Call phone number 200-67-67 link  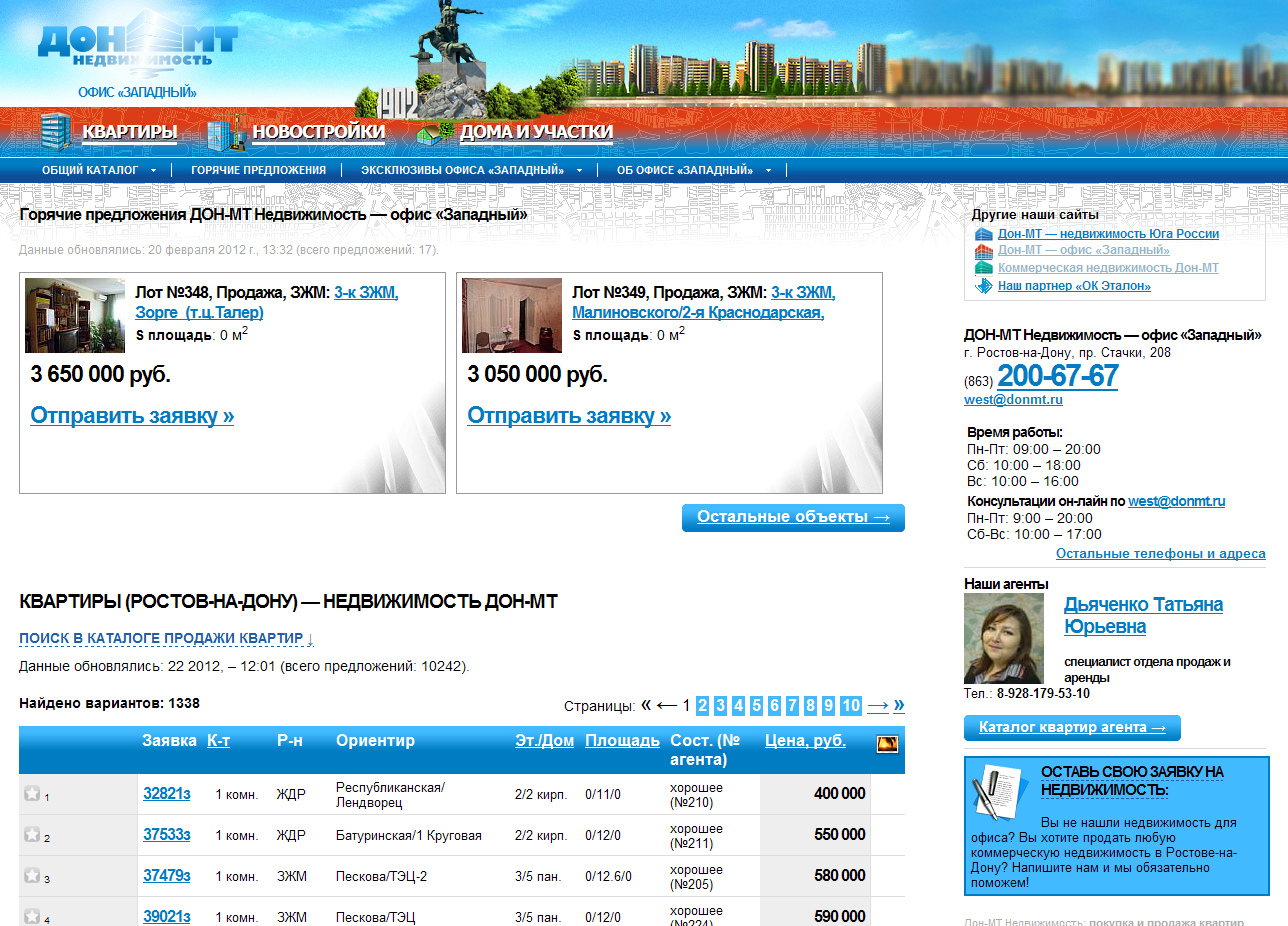[x=1058, y=376]
